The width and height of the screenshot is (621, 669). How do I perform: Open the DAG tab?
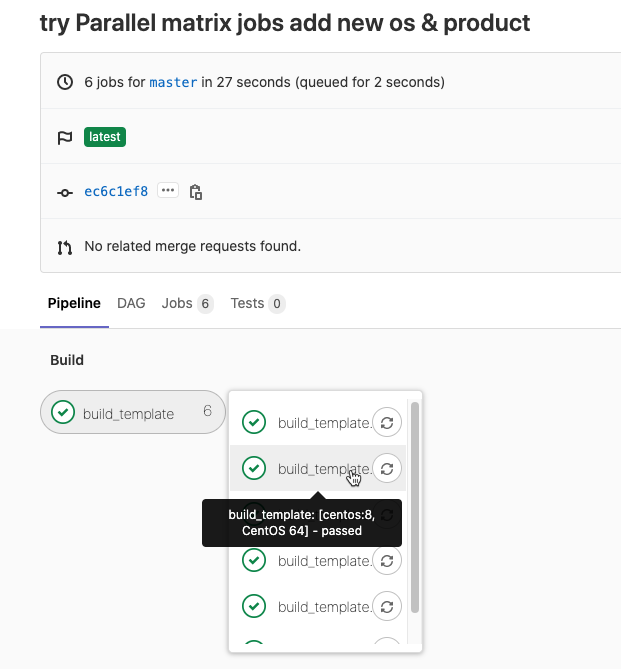pos(131,303)
